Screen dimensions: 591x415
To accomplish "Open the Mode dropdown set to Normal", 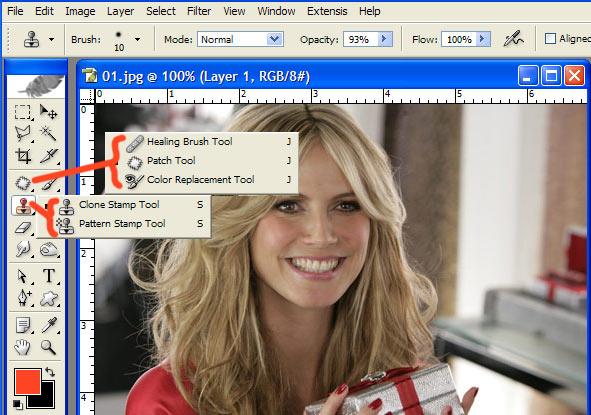I will coord(240,39).
